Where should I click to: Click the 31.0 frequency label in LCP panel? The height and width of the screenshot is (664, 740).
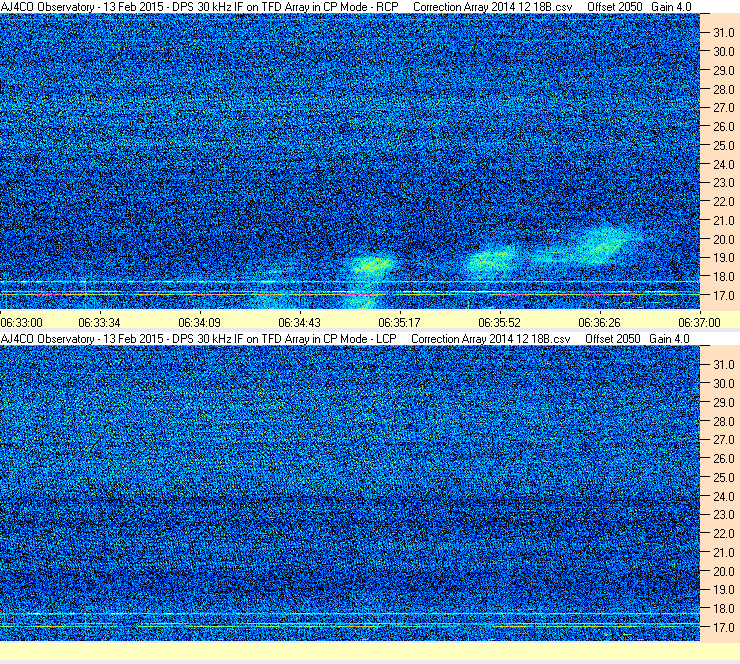723,365
